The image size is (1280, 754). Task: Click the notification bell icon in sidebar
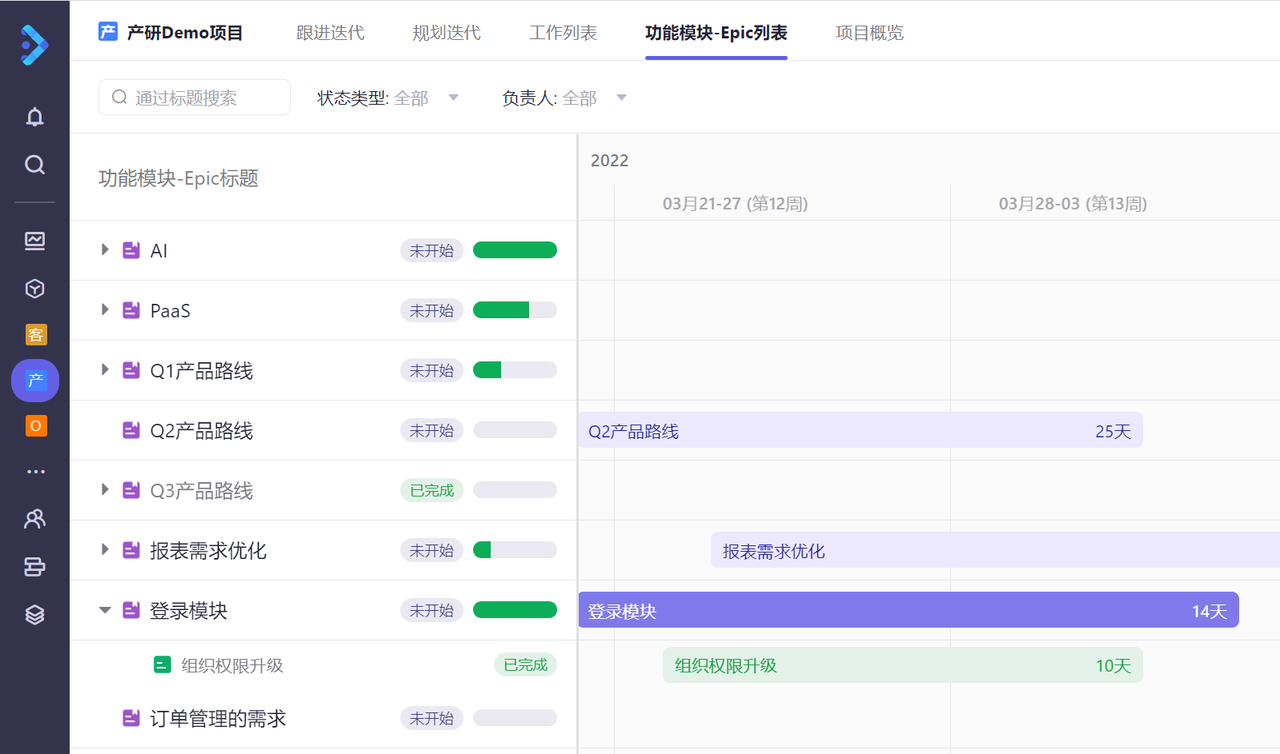[35, 117]
